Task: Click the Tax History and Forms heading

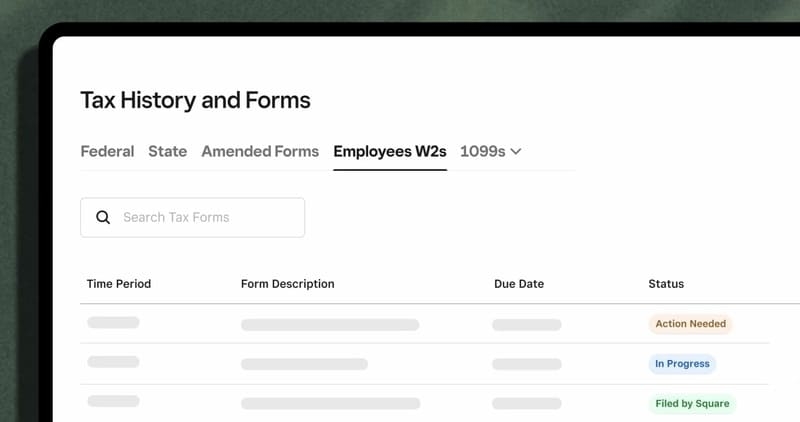Action: (x=195, y=100)
